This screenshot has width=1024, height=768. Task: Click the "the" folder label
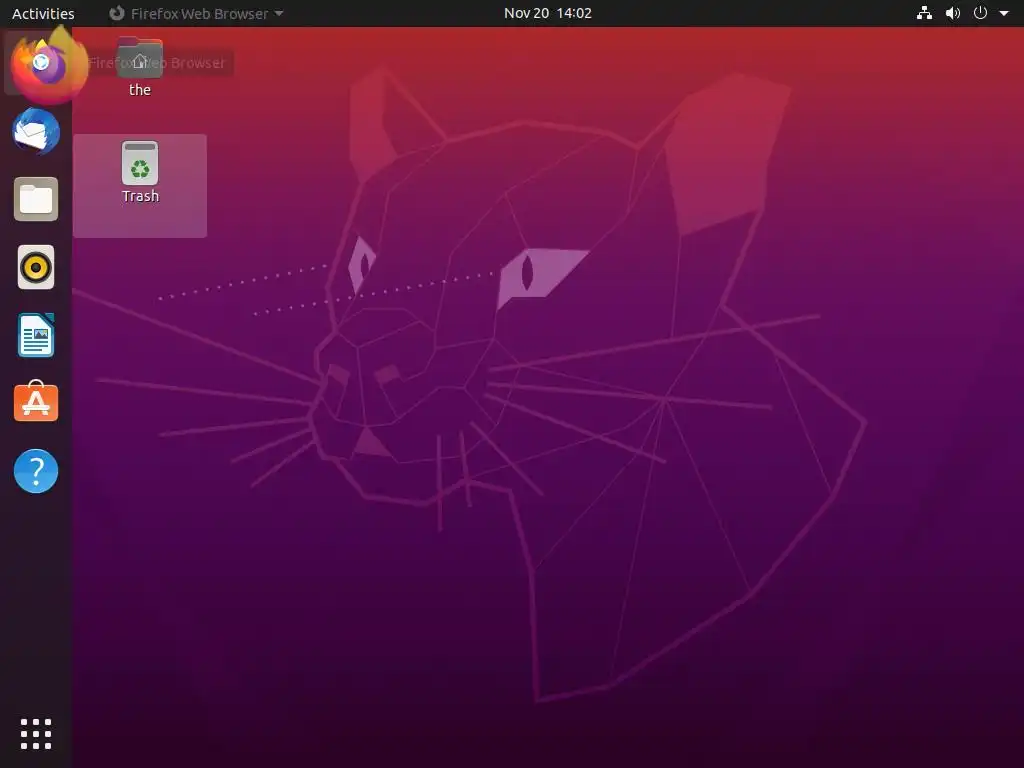[x=140, y=89]
